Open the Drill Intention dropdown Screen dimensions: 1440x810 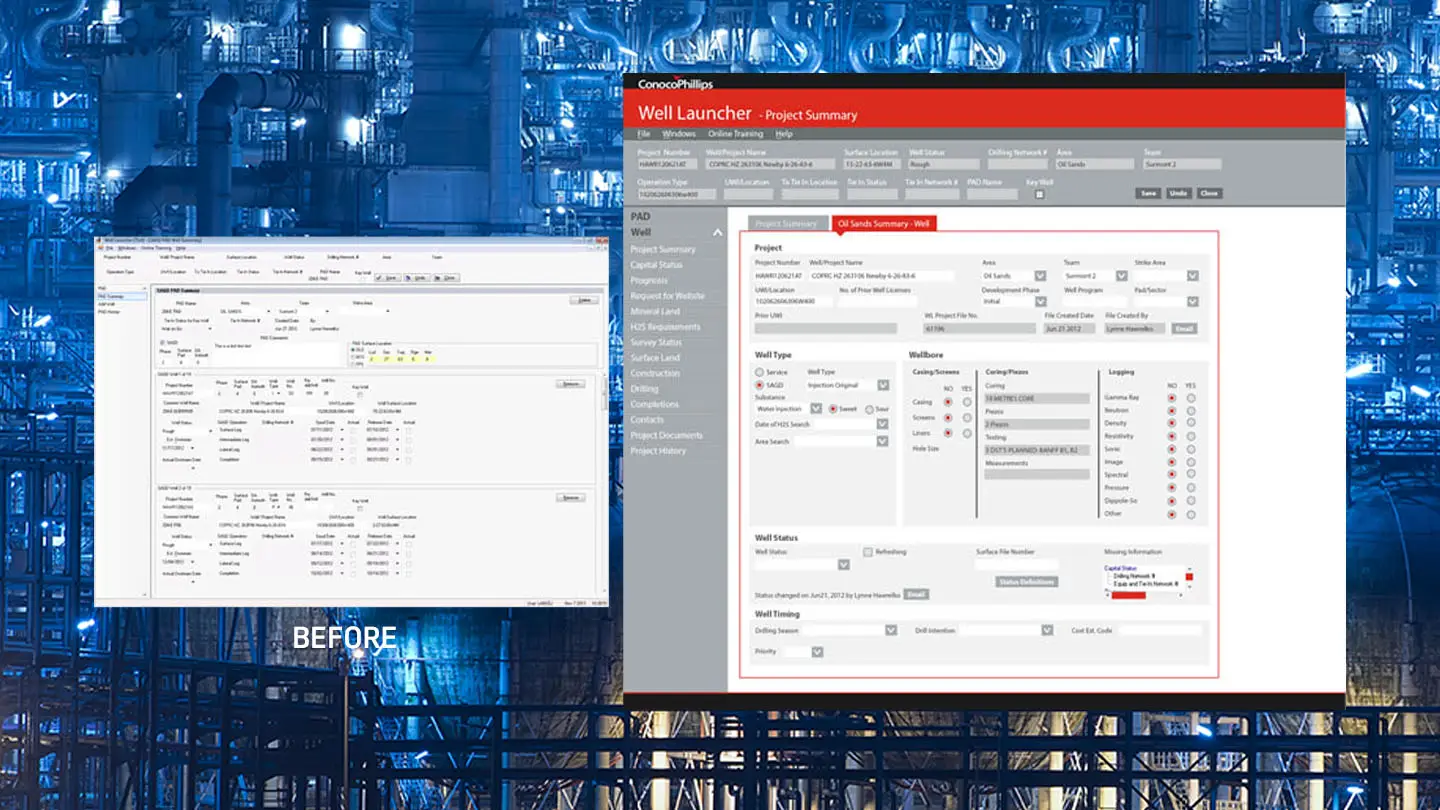tap(1047, 630)
